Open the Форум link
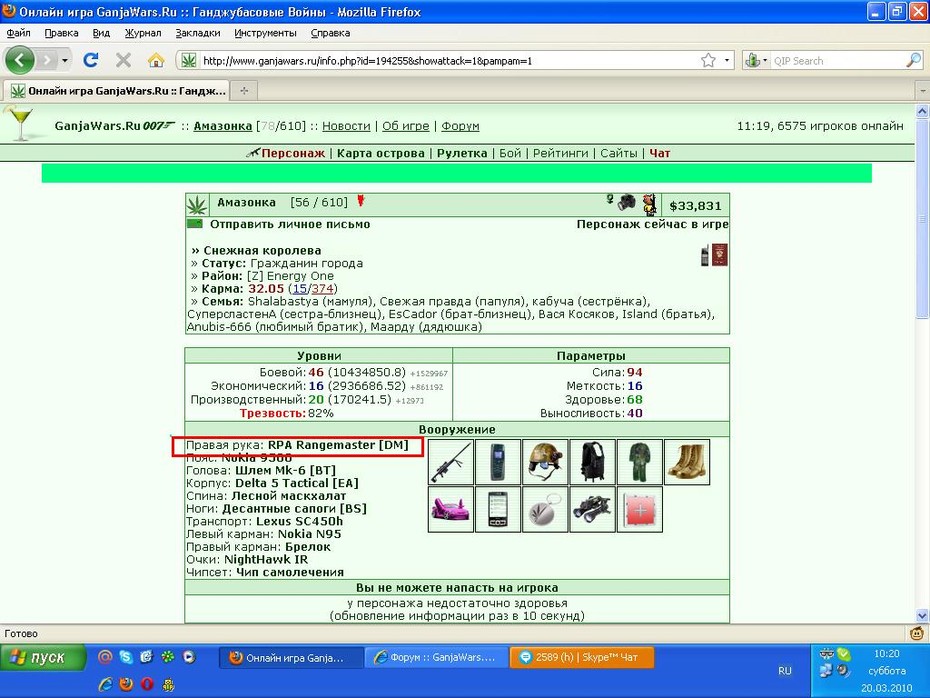This screenshot has height=698, width=930. 460,126
